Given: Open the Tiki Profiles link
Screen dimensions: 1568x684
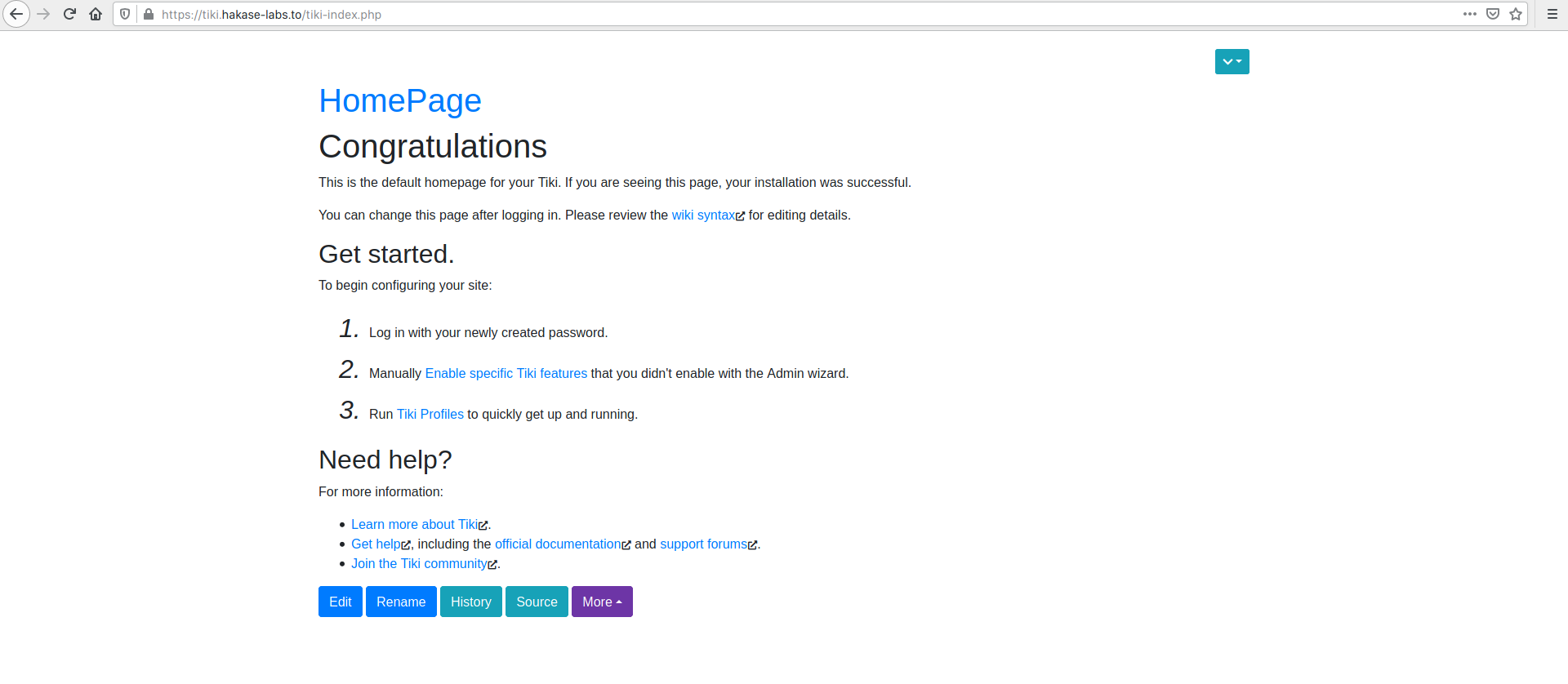Looking at the screenshot, I should (430, 415).
